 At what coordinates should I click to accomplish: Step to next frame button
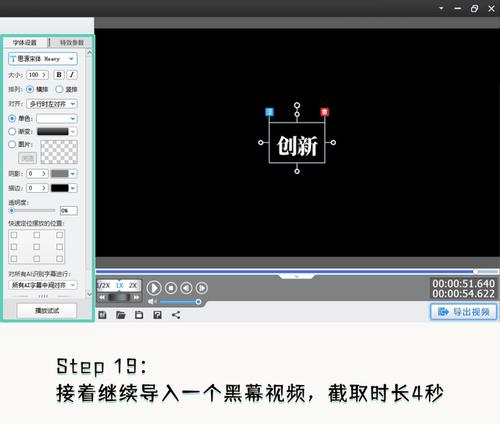(x=202, y=288)
